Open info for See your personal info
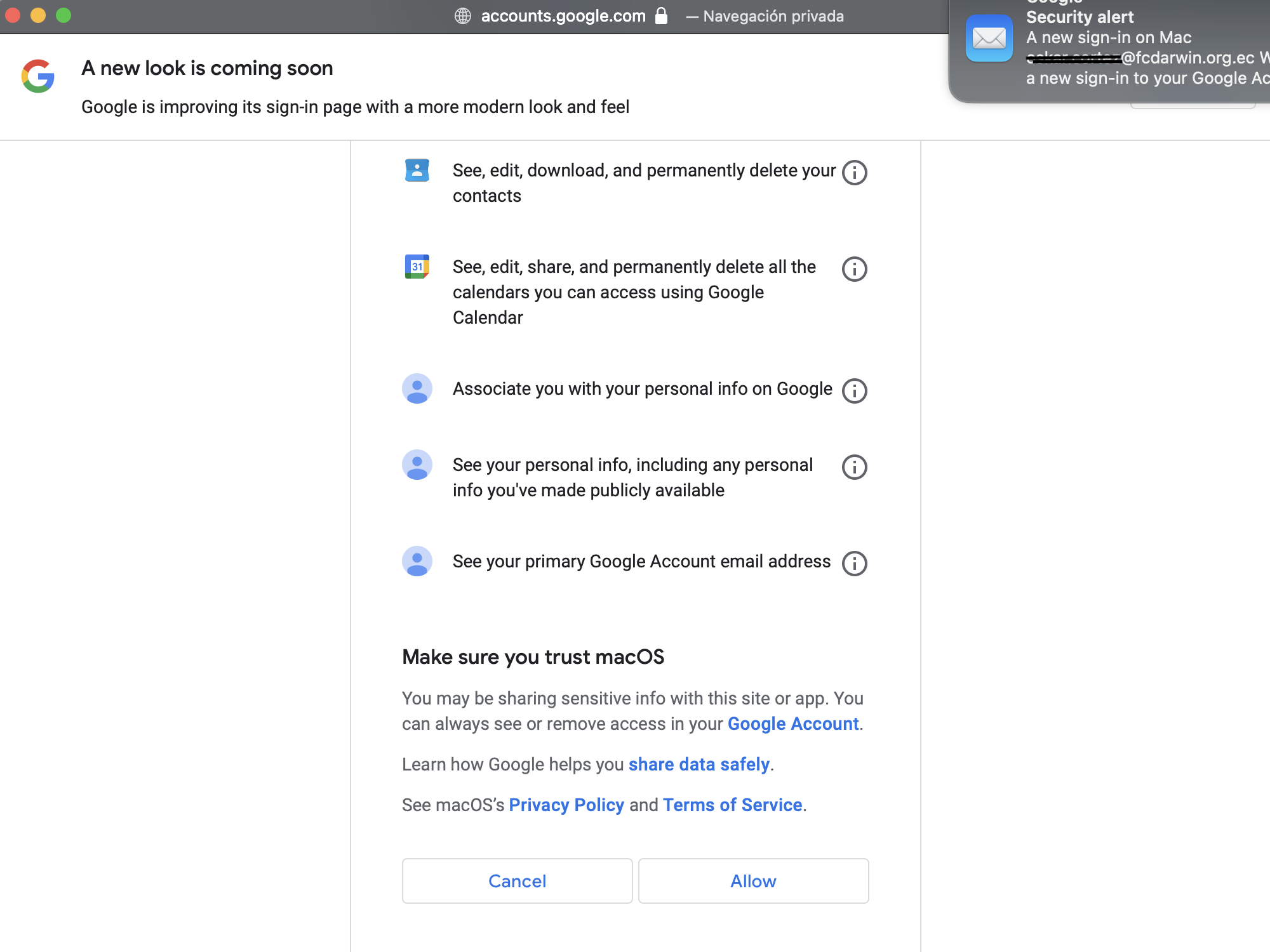 click(x=854, y=467)
